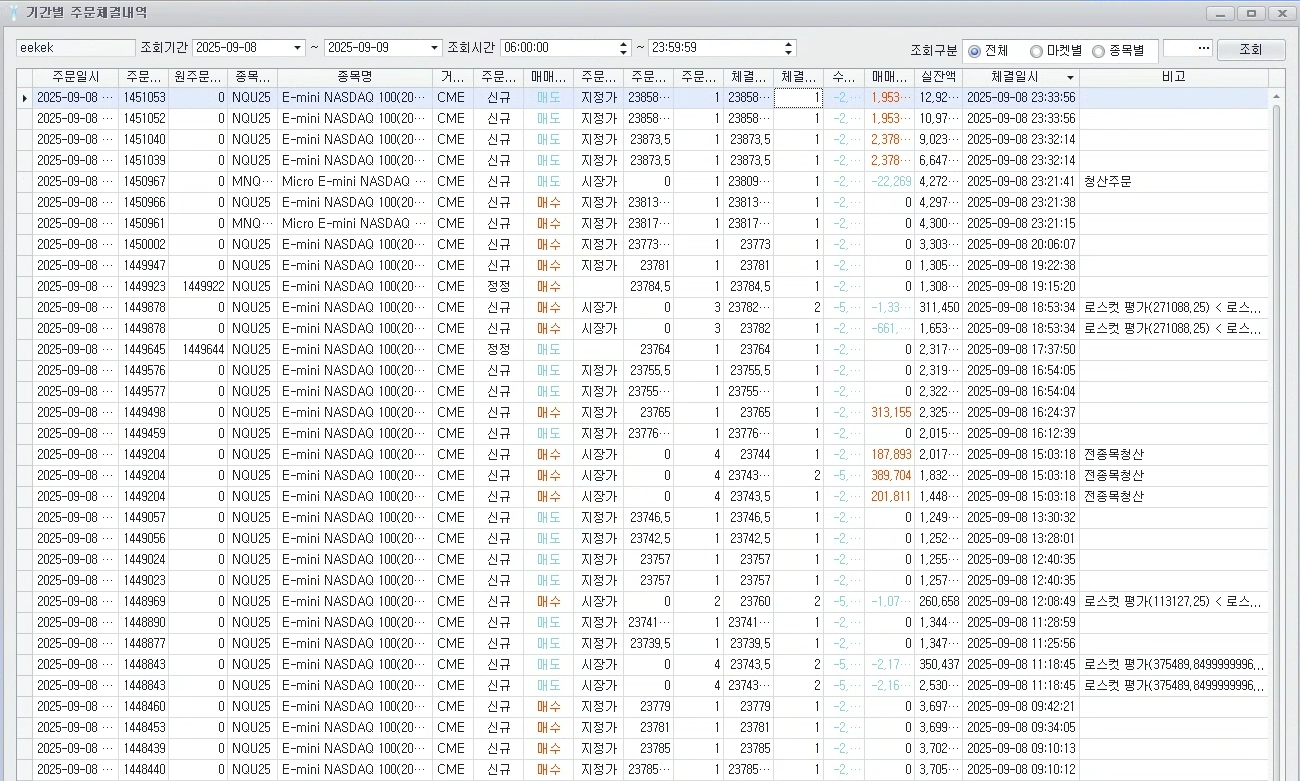The width and height of the screenshot is (1300, 781).
Task: Click the -22,269 profit/loss value
Action: pos(891,182)
